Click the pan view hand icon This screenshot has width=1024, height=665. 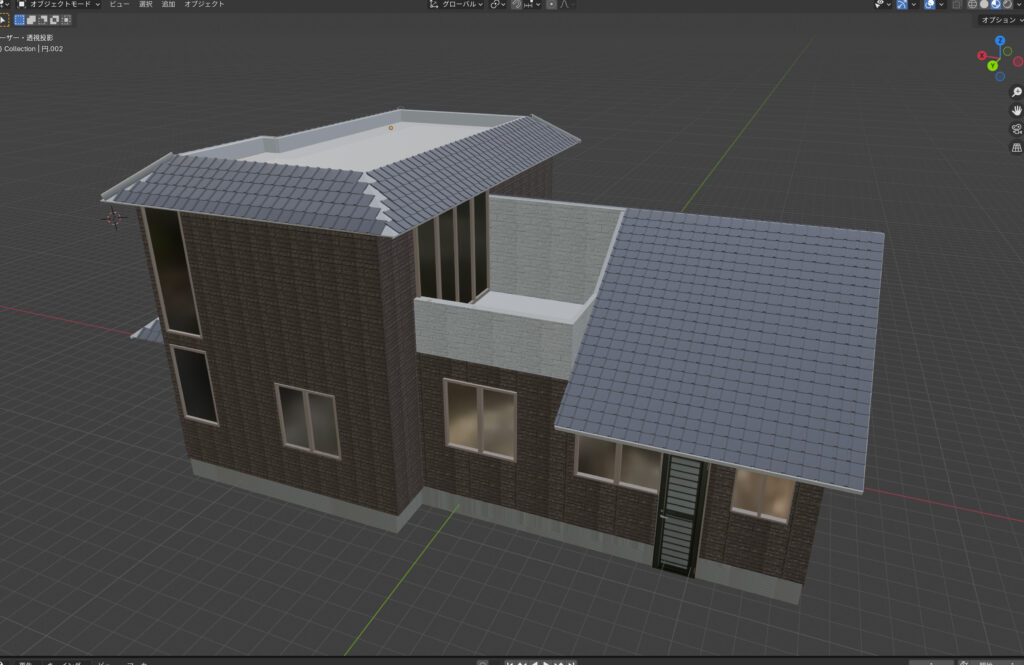coord(1016,110)
